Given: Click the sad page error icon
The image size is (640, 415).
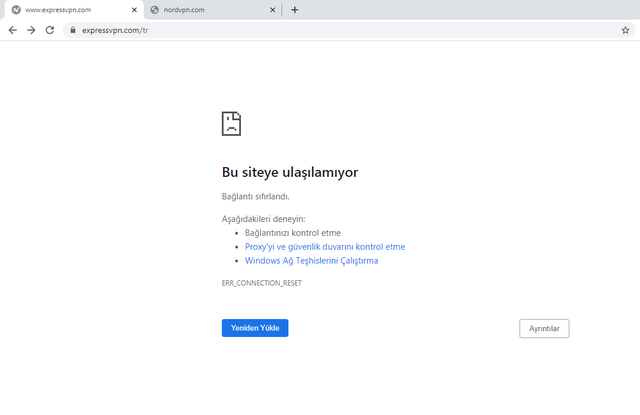Looking at the screenshot, I should pos(231,123).
